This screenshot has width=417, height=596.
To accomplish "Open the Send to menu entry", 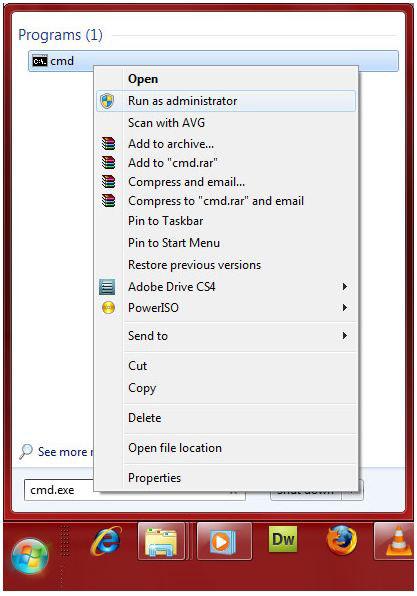I will click(226, 336).
